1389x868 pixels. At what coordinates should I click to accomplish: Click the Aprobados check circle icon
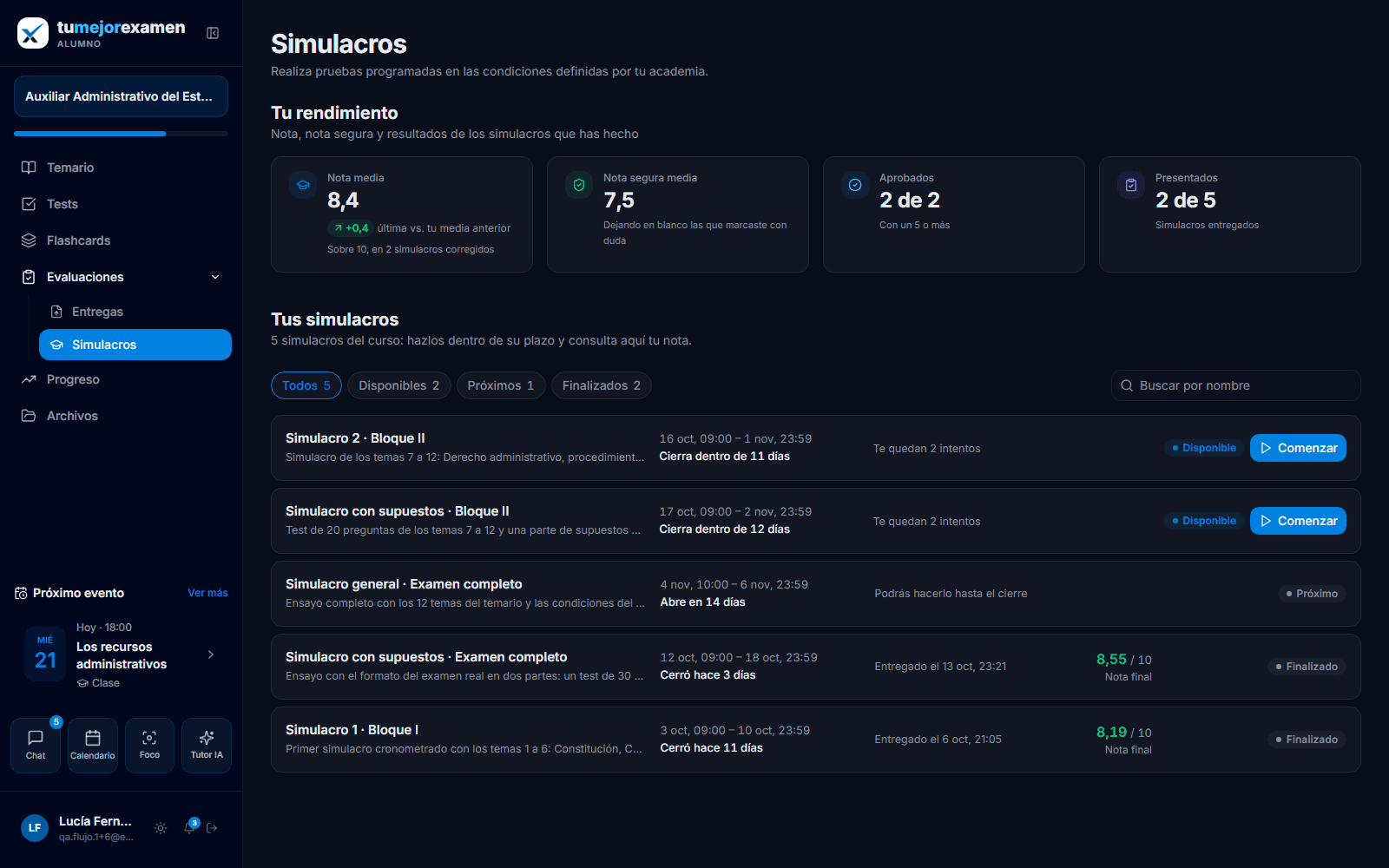tap(855, 185)
